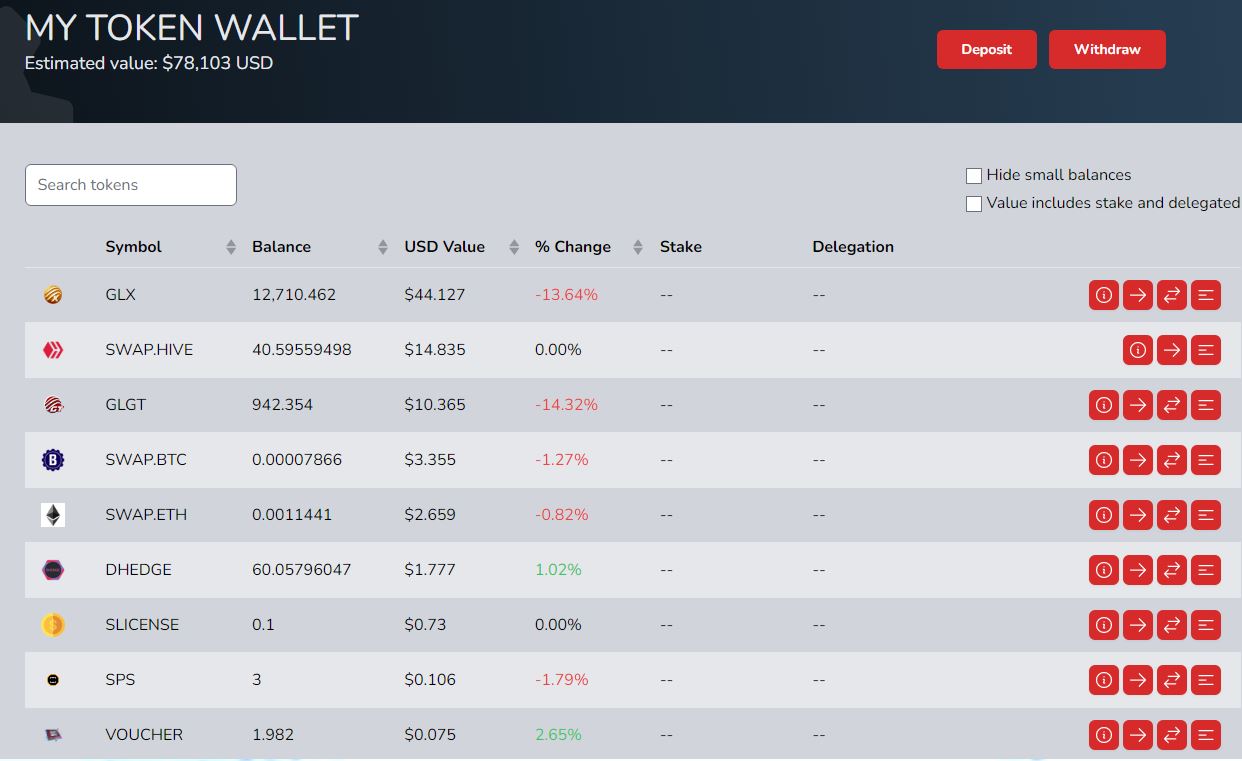Click the $10.365 USD value
The width and height of the screenshot is (1242, 761).
tap(435, 405)
